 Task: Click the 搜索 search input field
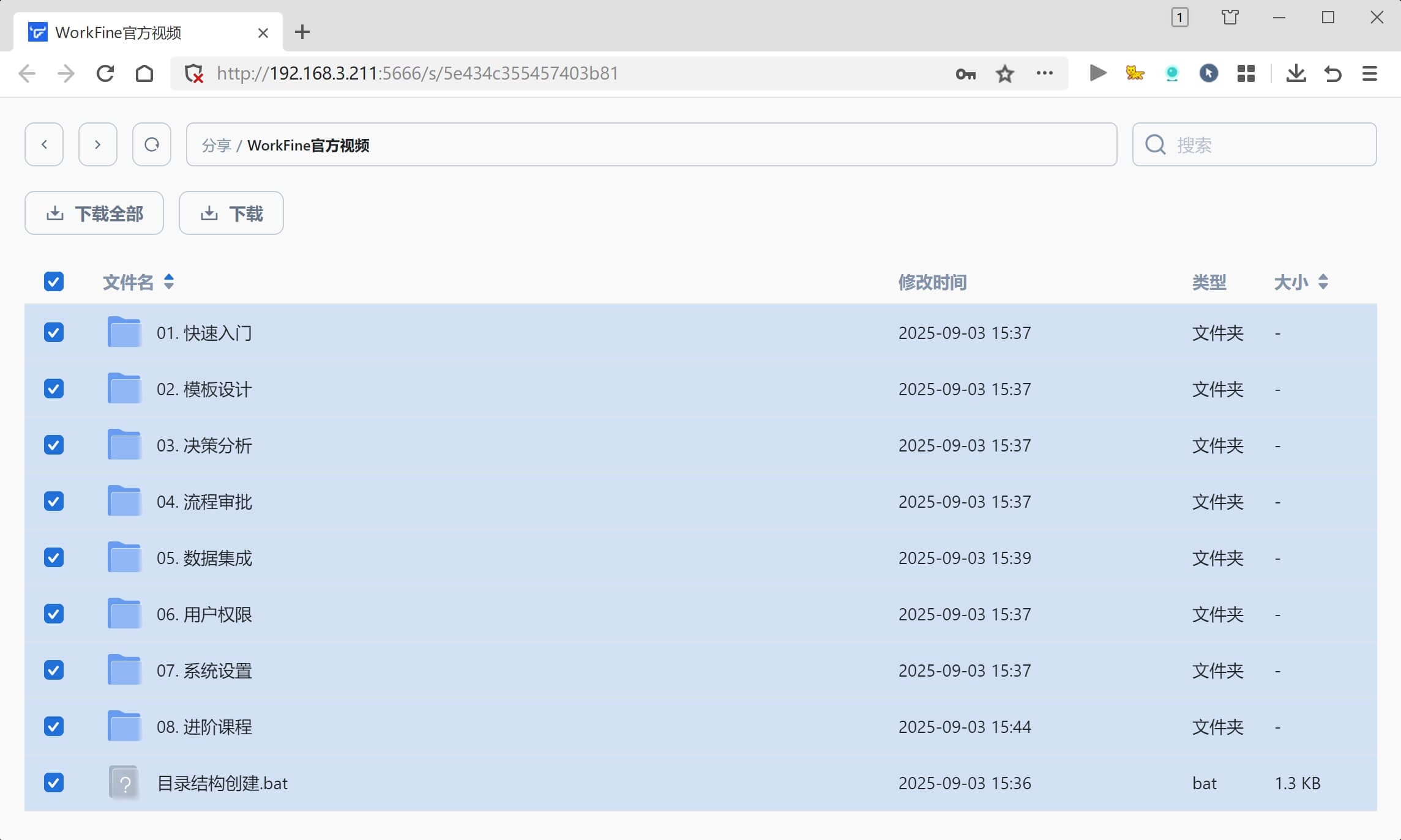1255,144
